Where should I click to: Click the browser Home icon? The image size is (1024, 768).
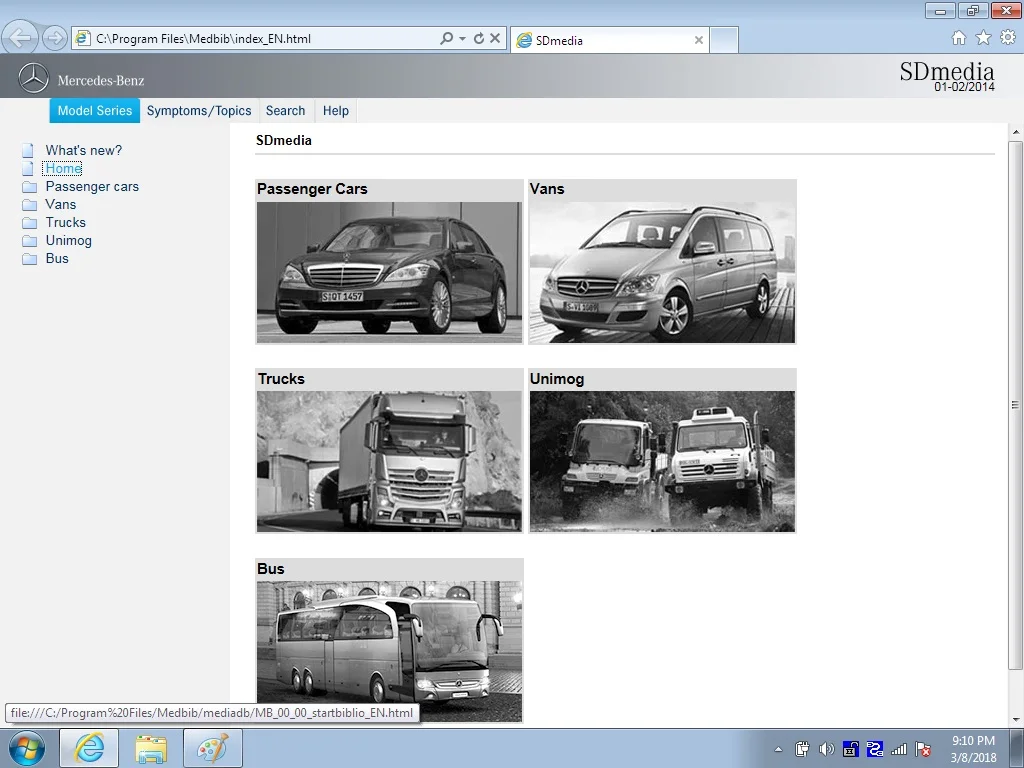(959, 38)
